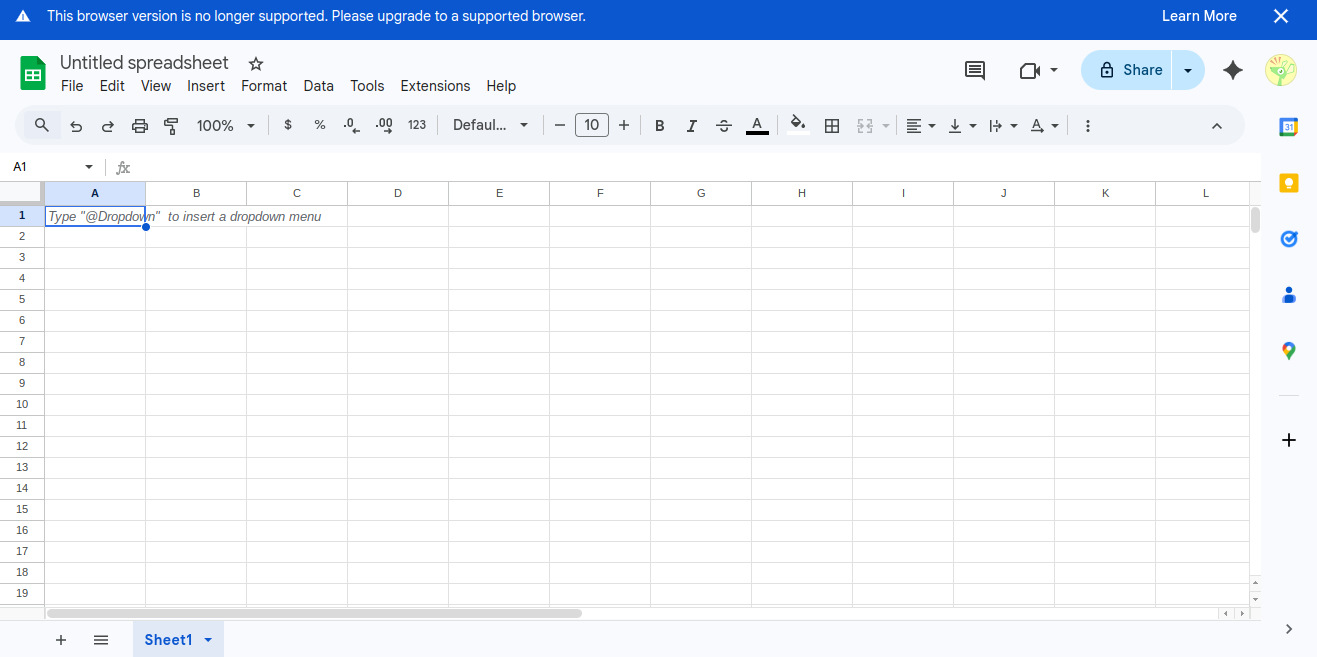The height and width of the screenshot is (657, 1317).
Task: Toggle bold formatting
Action: [x=660, y=126]
